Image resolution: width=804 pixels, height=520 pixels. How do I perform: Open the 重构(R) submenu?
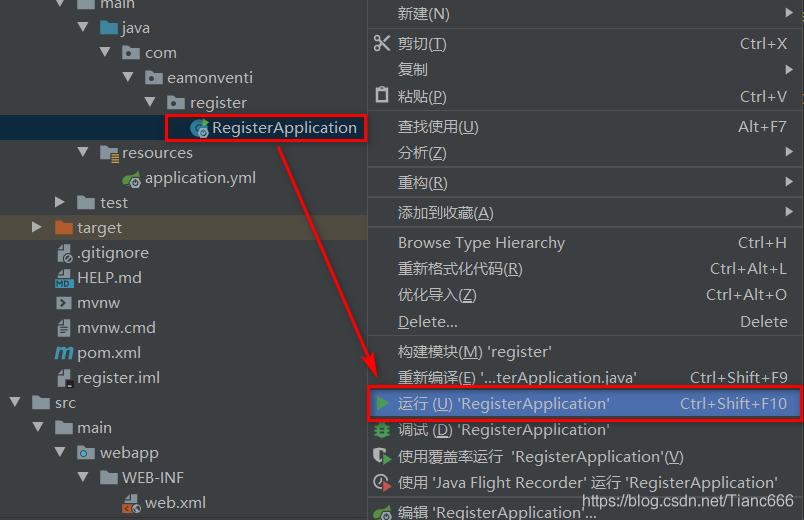point(585,182)
